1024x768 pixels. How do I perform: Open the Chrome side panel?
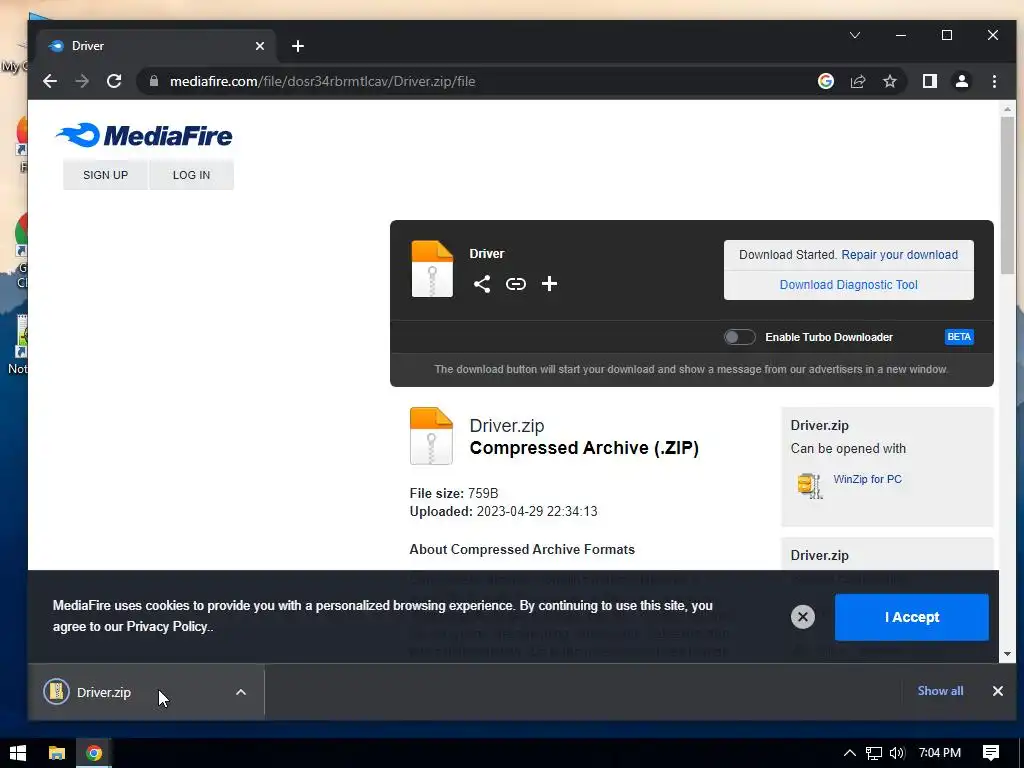coord(930,81)
